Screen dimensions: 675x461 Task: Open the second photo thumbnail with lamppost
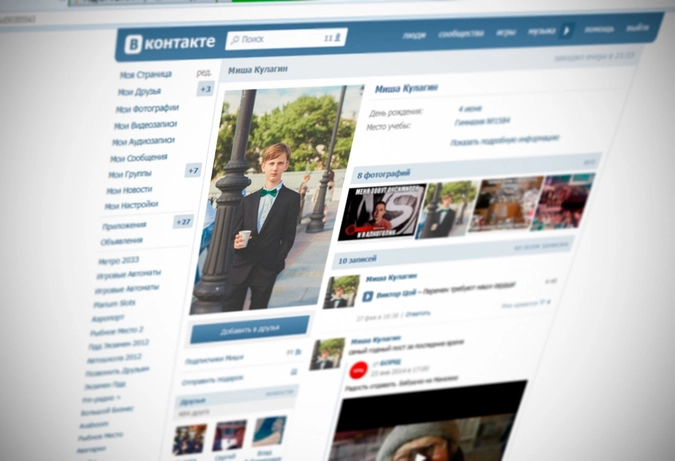449,209
